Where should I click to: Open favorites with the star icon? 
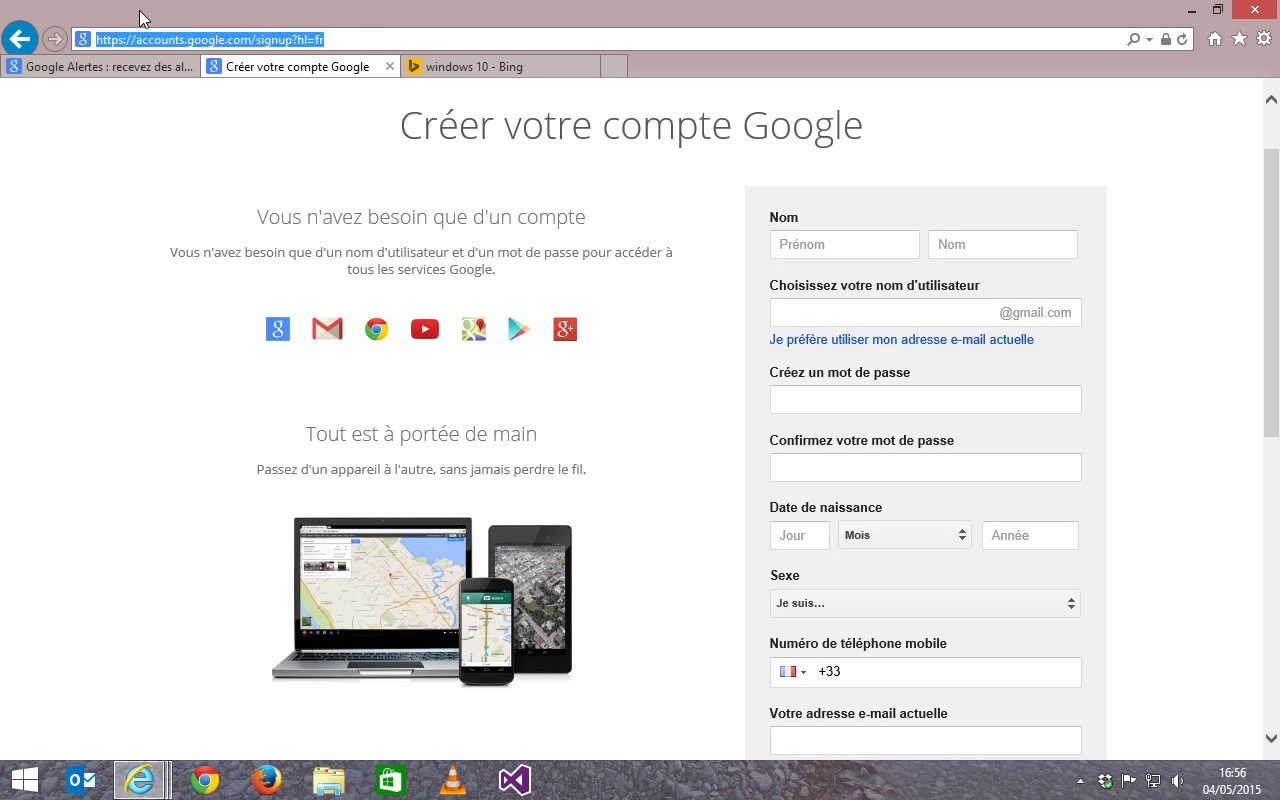tap(1239, 39)
